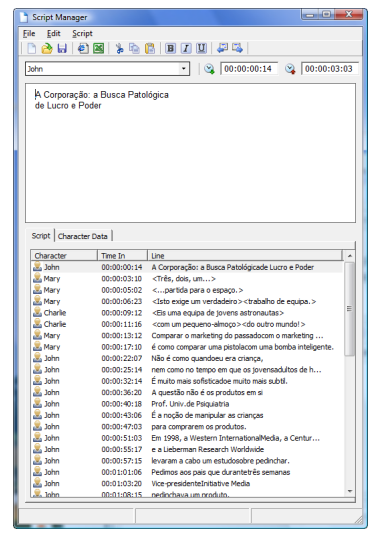
Task: Create a new script with the blank page icon
Action: click(32, 48)
